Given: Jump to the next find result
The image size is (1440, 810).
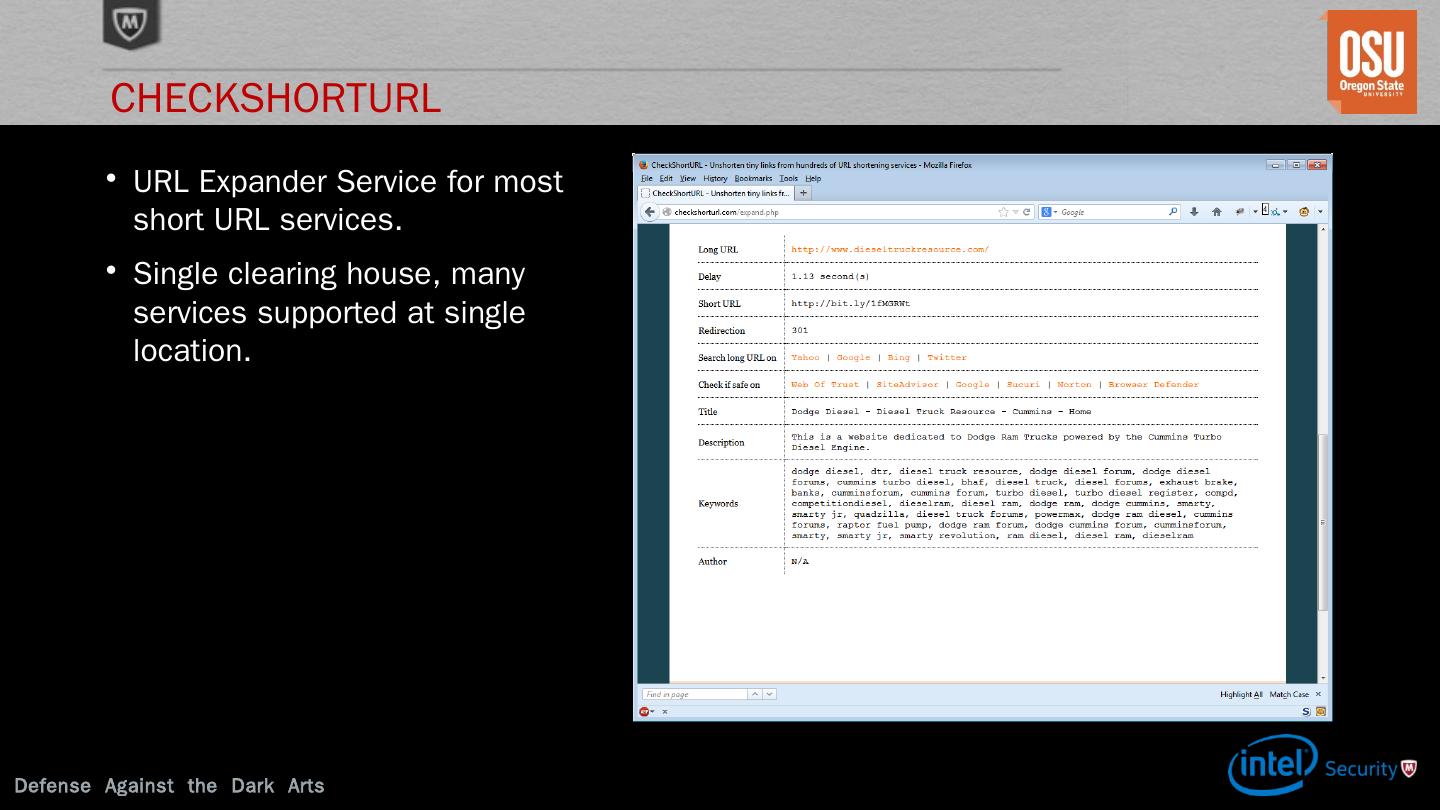Looking at the screenshot, I should coord(769,694).
